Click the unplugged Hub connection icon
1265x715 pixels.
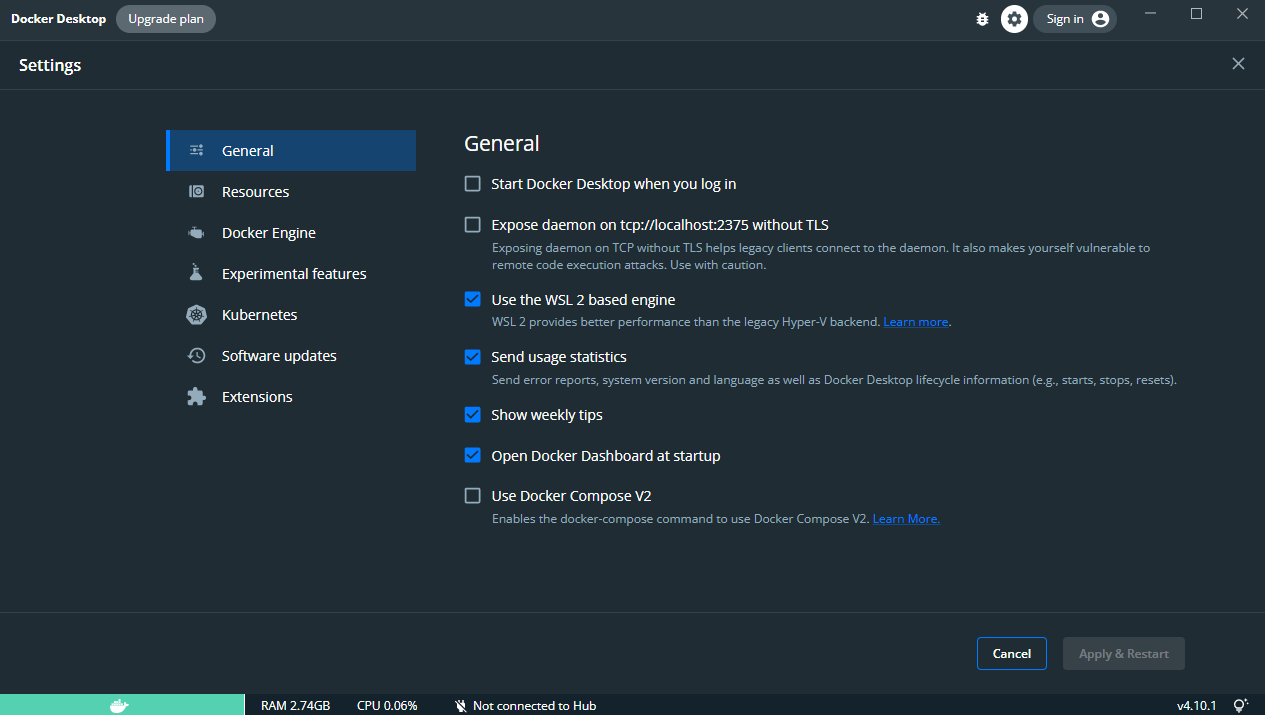point(460,706)
